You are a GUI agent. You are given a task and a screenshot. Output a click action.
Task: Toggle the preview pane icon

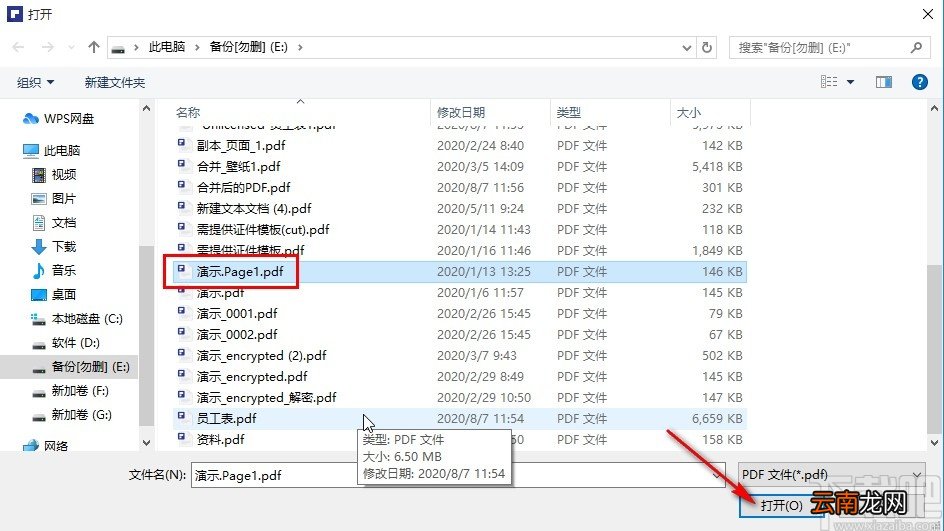(x=884, y=82)
